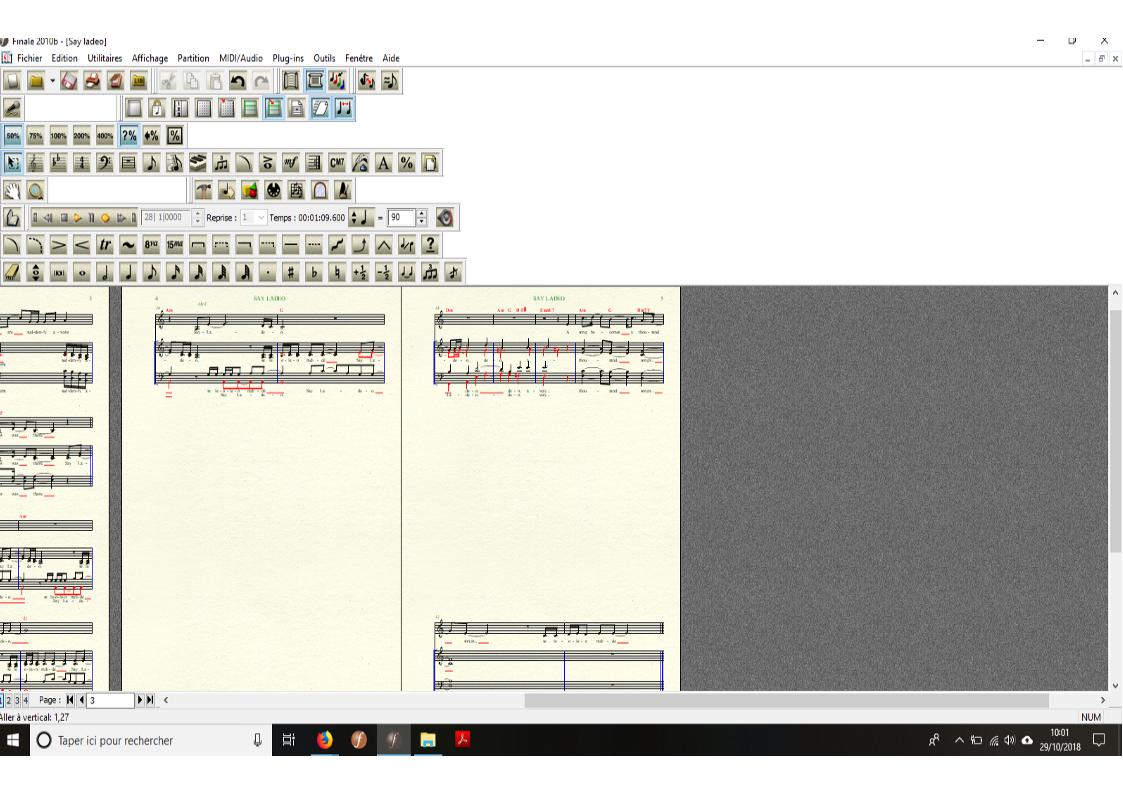Open the MIDI/Audio menu
Viewport: 1123px width, 794px height.
point(240,58)
